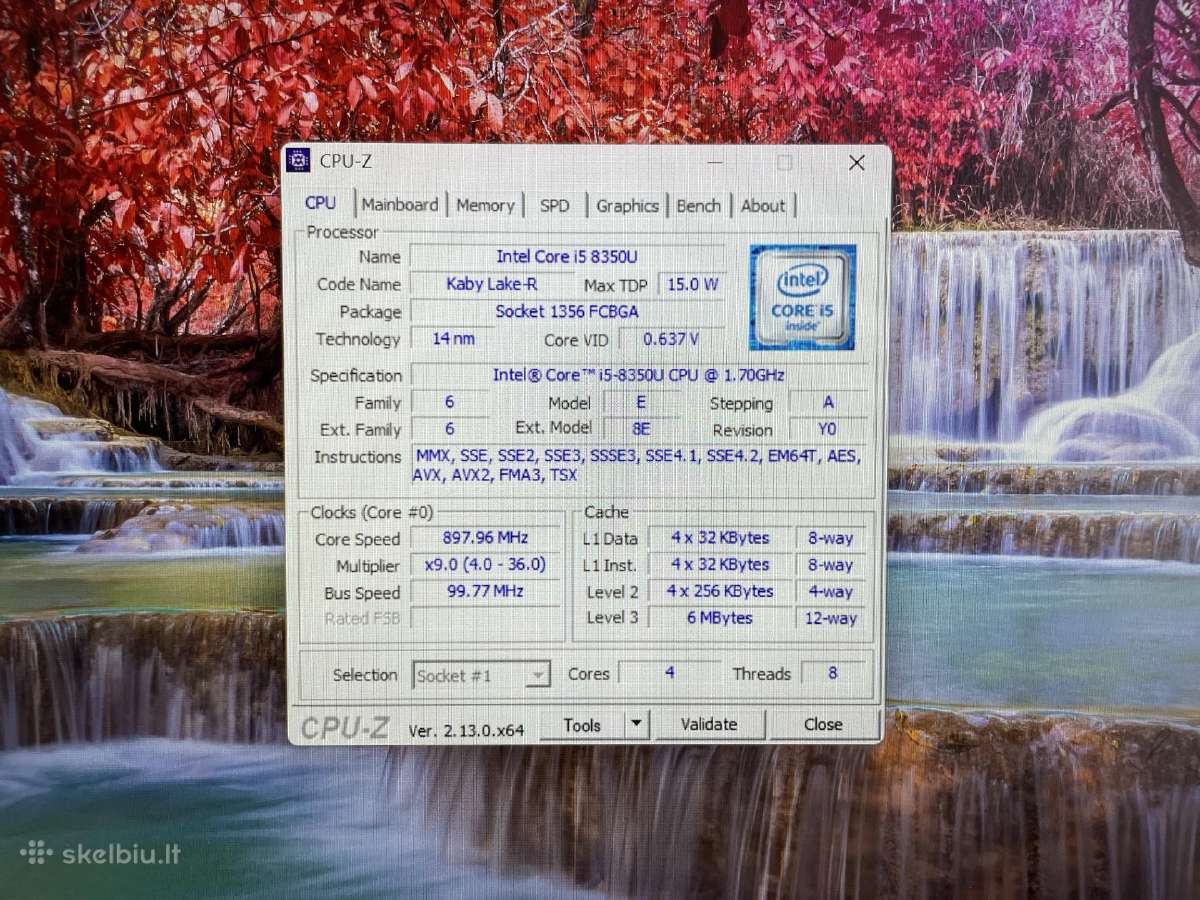Click the Close button at bottom

tap(823, 724)
